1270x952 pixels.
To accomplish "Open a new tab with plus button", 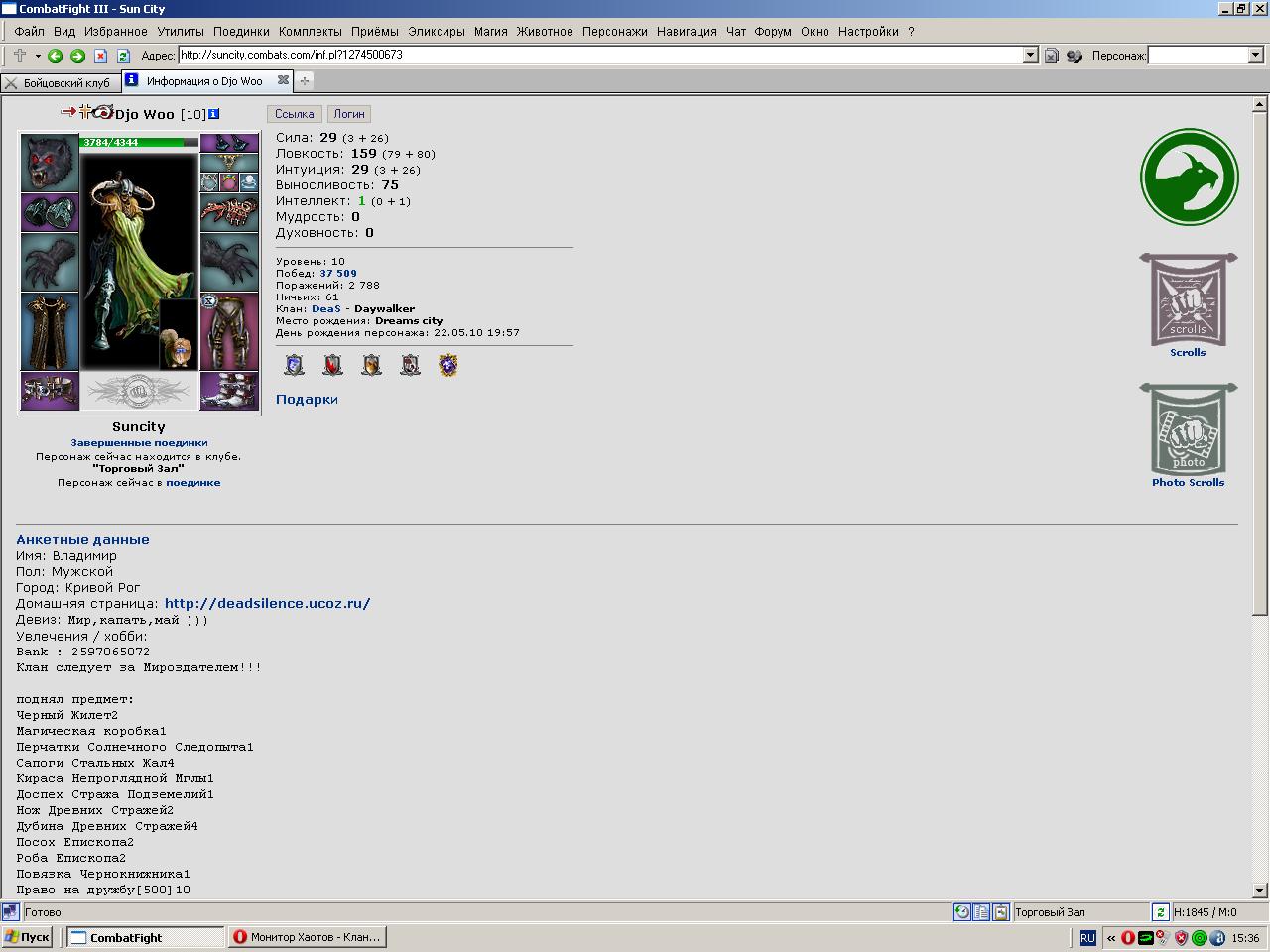I will (x=305, y=81).
